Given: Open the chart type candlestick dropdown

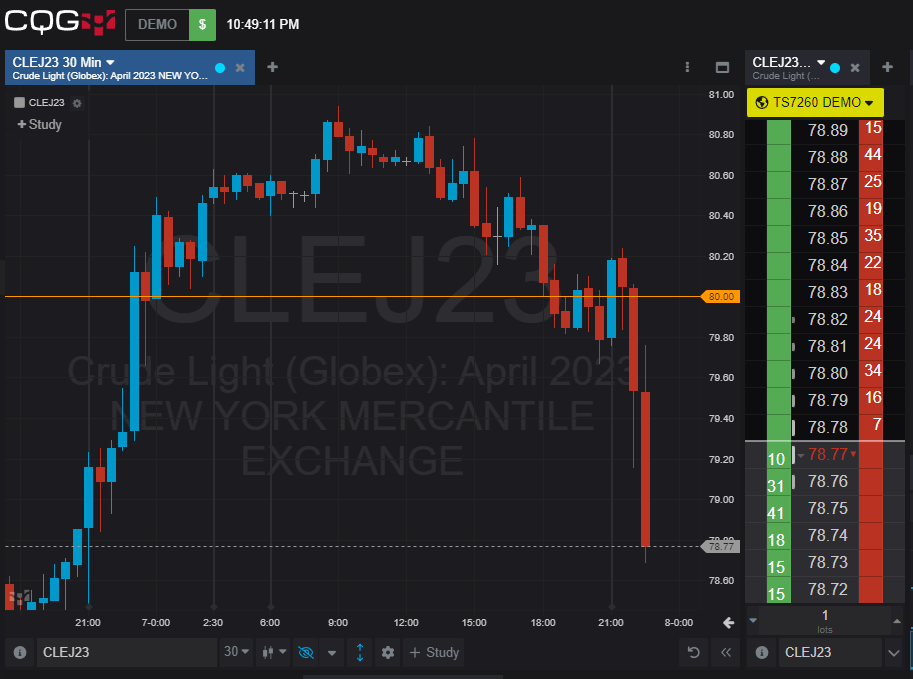Looking at the screenshot, I should (274, 652).
